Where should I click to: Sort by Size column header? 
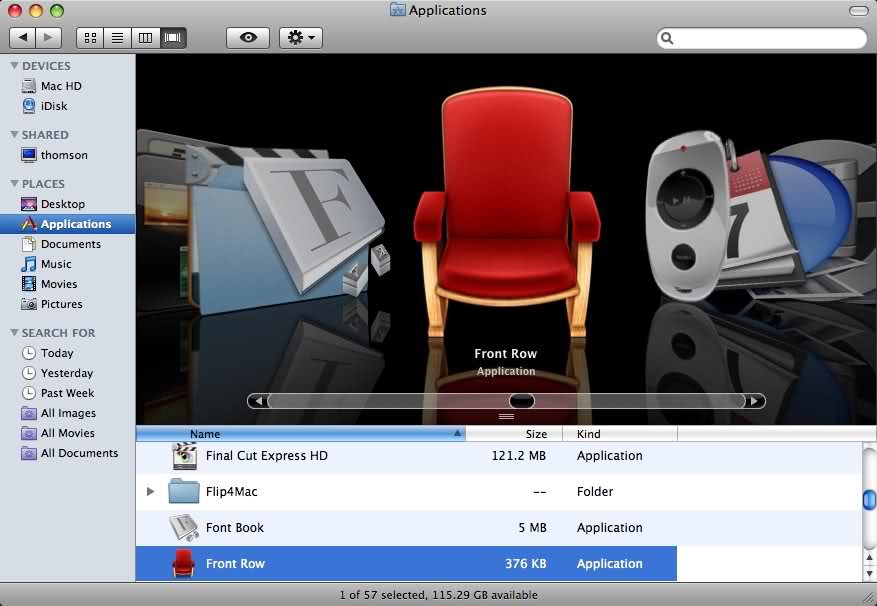[x=513, y=434]
